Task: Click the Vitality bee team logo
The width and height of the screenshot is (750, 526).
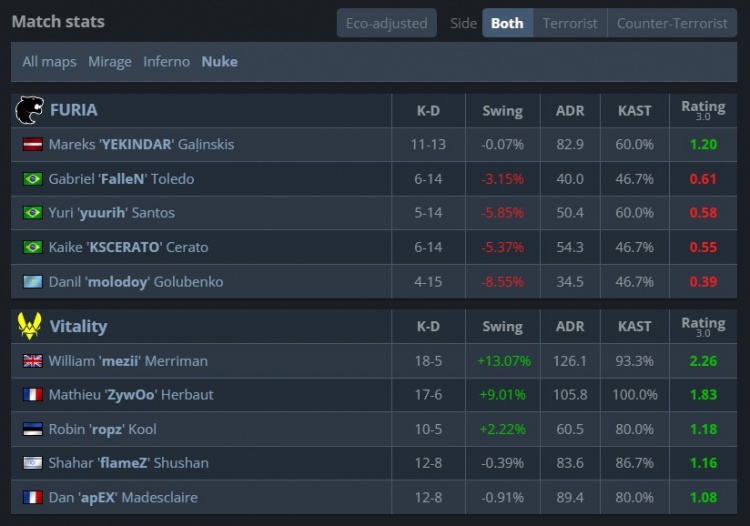Action: tap(30, 326)
